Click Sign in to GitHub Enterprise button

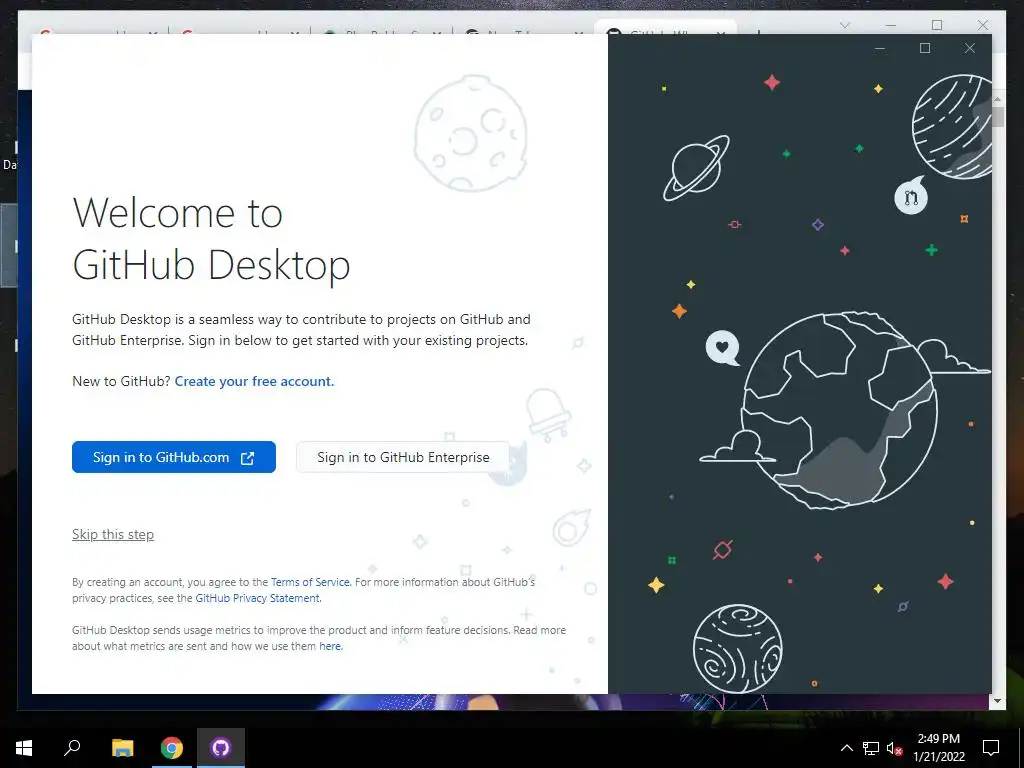pos(403,457)
